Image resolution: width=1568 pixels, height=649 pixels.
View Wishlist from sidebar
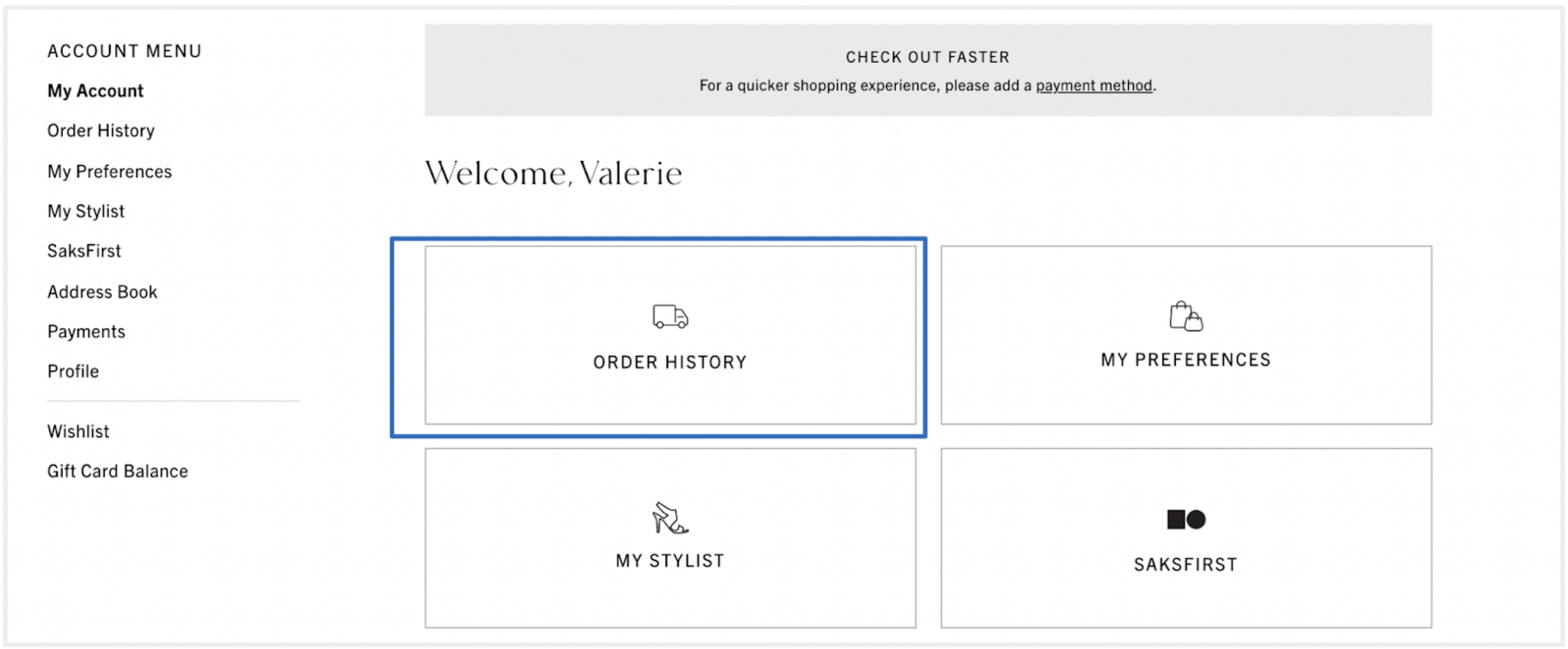(78, 431)
